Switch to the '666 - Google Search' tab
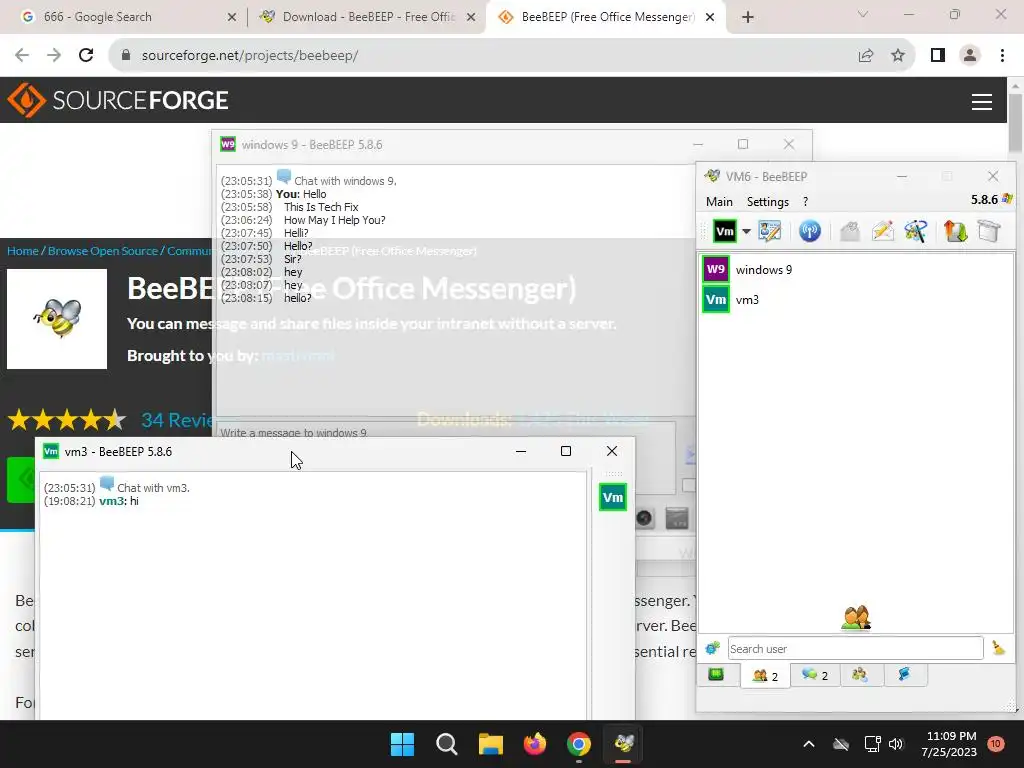The image size is (1024, 768). point(124,17)
